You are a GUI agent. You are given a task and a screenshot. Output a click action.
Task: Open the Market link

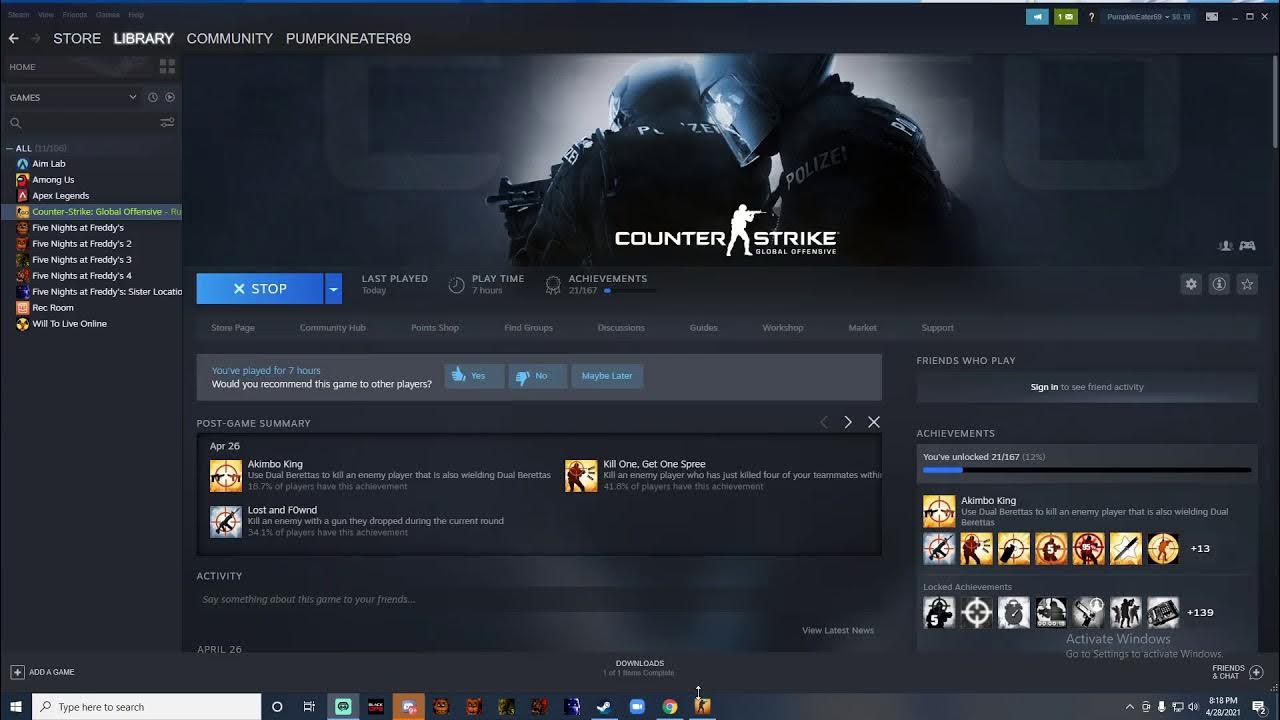862,328
